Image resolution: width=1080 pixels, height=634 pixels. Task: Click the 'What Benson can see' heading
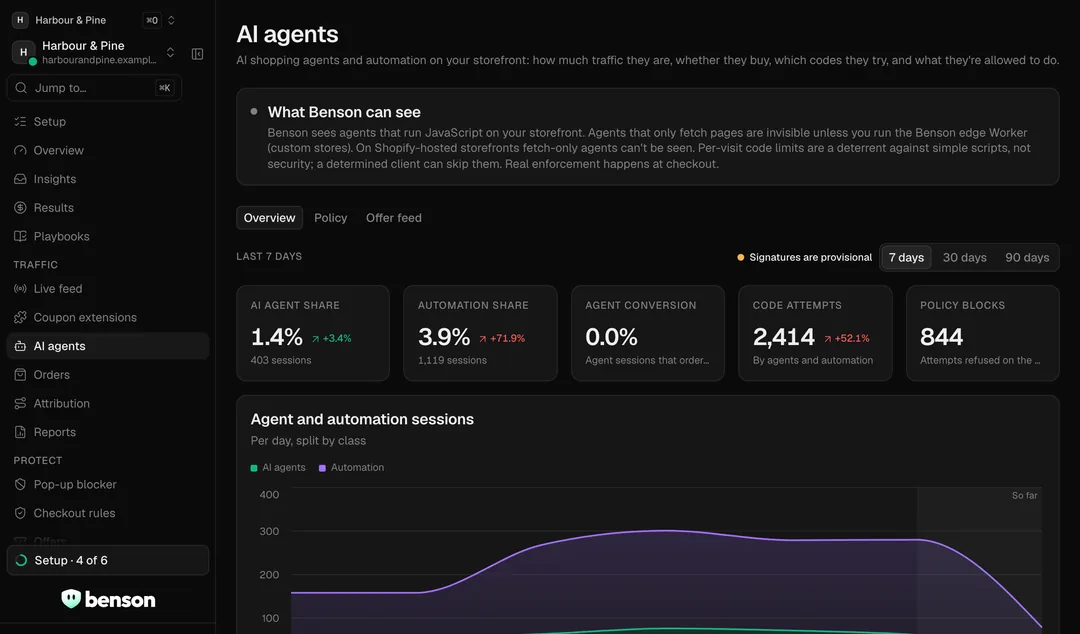pos(344,112)
